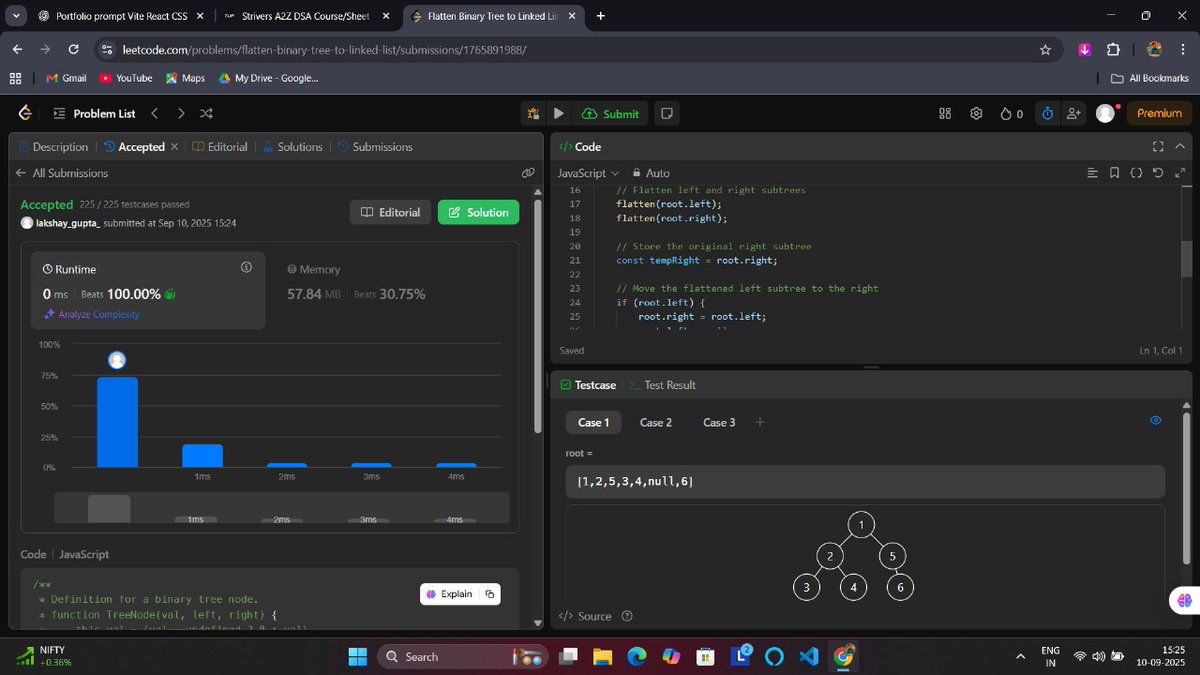Open Windows Start menu
1200x675 pixels.
tap(357, 656)
